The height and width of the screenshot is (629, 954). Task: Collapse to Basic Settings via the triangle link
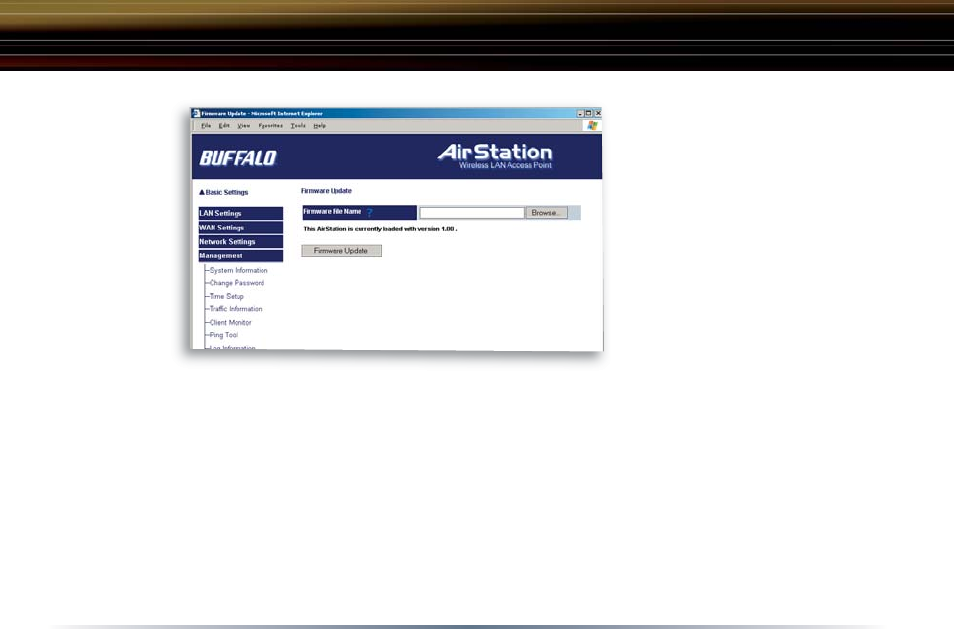pyautogui.click(x=223, y=192)
